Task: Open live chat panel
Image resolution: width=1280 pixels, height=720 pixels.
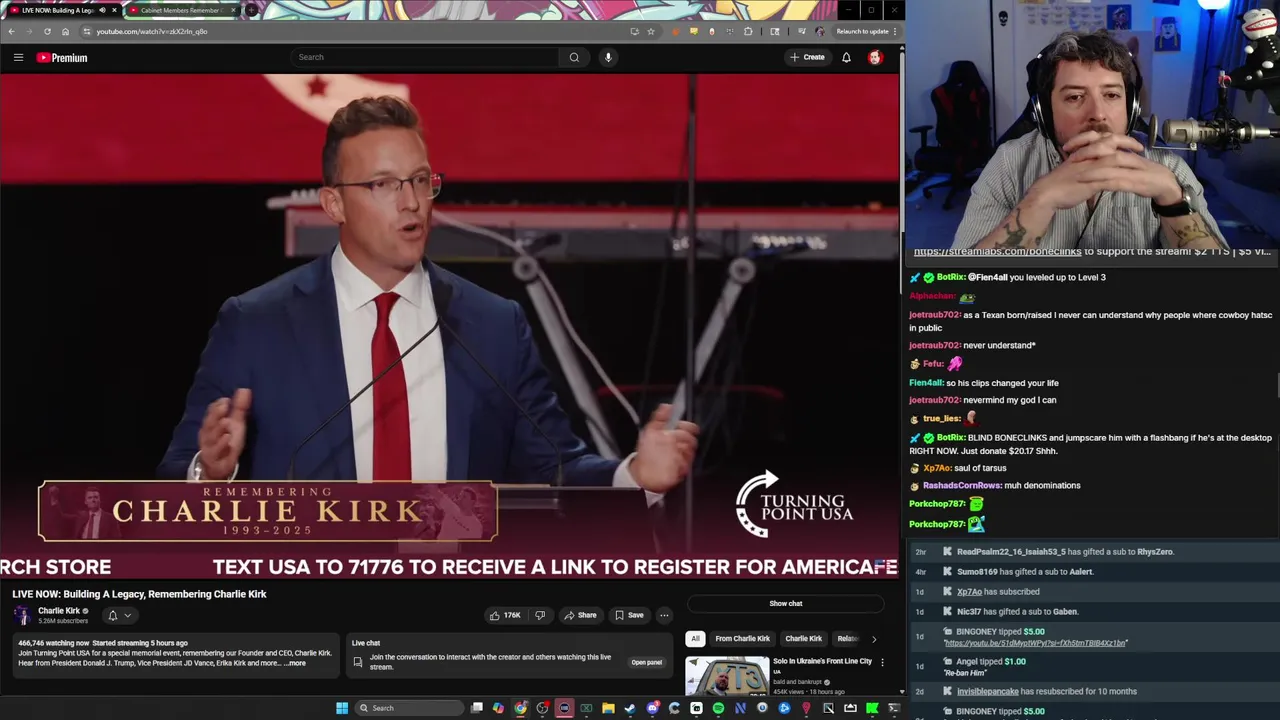Action: (x=646, y=662)
